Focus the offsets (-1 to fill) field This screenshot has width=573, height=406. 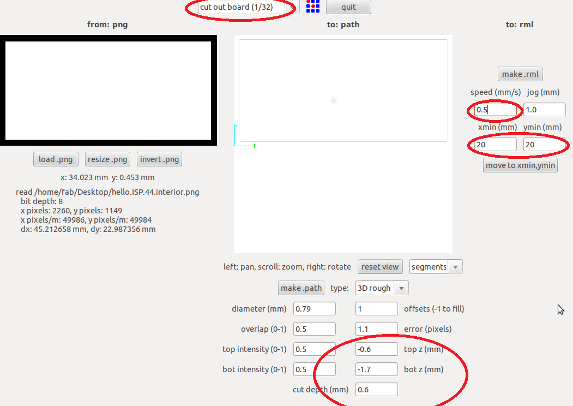[376, 309]
